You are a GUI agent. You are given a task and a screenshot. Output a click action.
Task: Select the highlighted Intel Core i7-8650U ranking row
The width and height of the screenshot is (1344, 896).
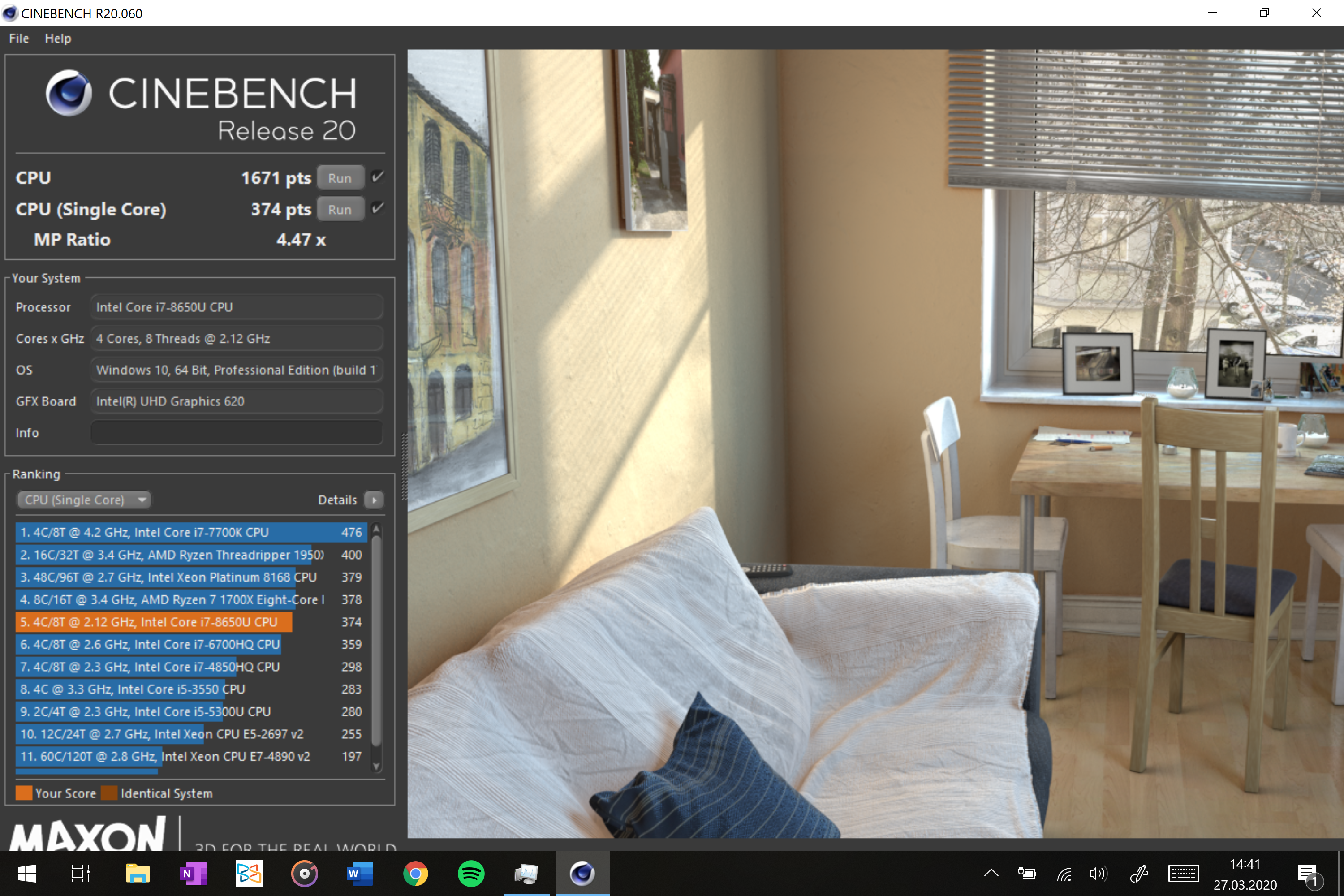point(191,622)
